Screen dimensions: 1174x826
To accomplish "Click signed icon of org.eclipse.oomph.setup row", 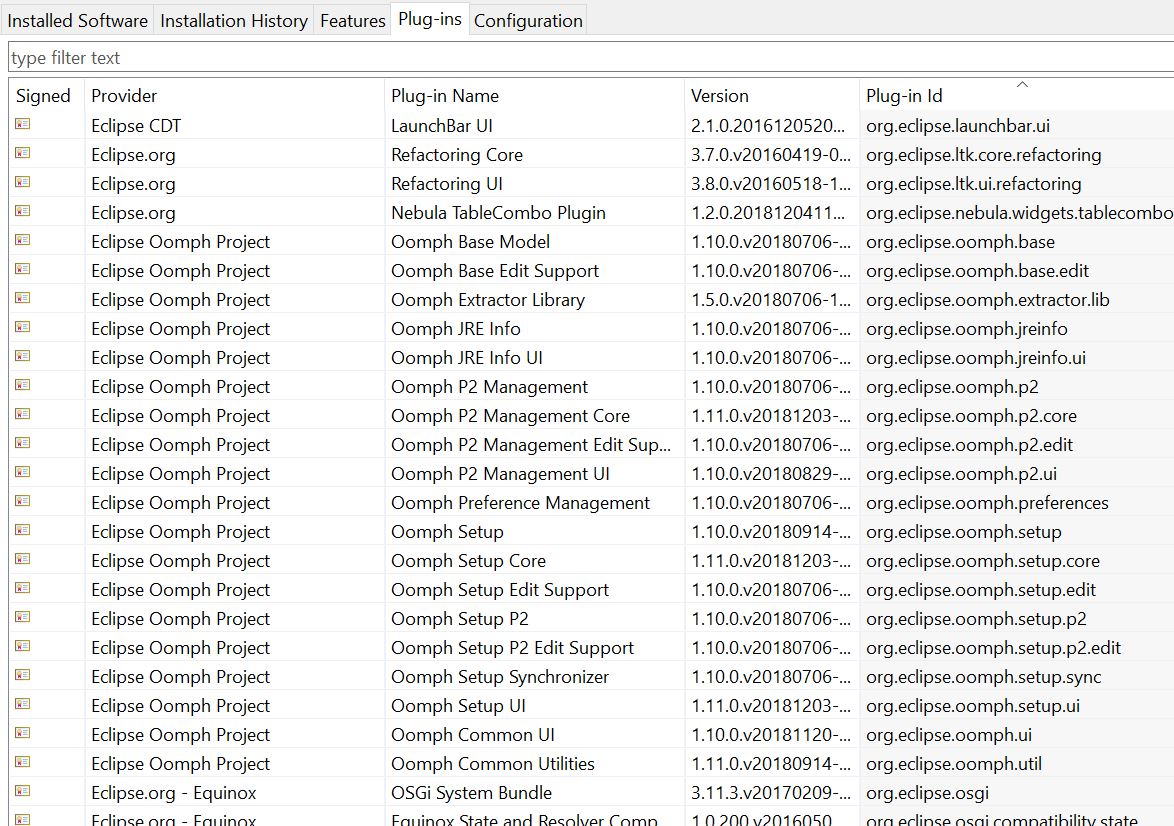I will pos(22,530).
